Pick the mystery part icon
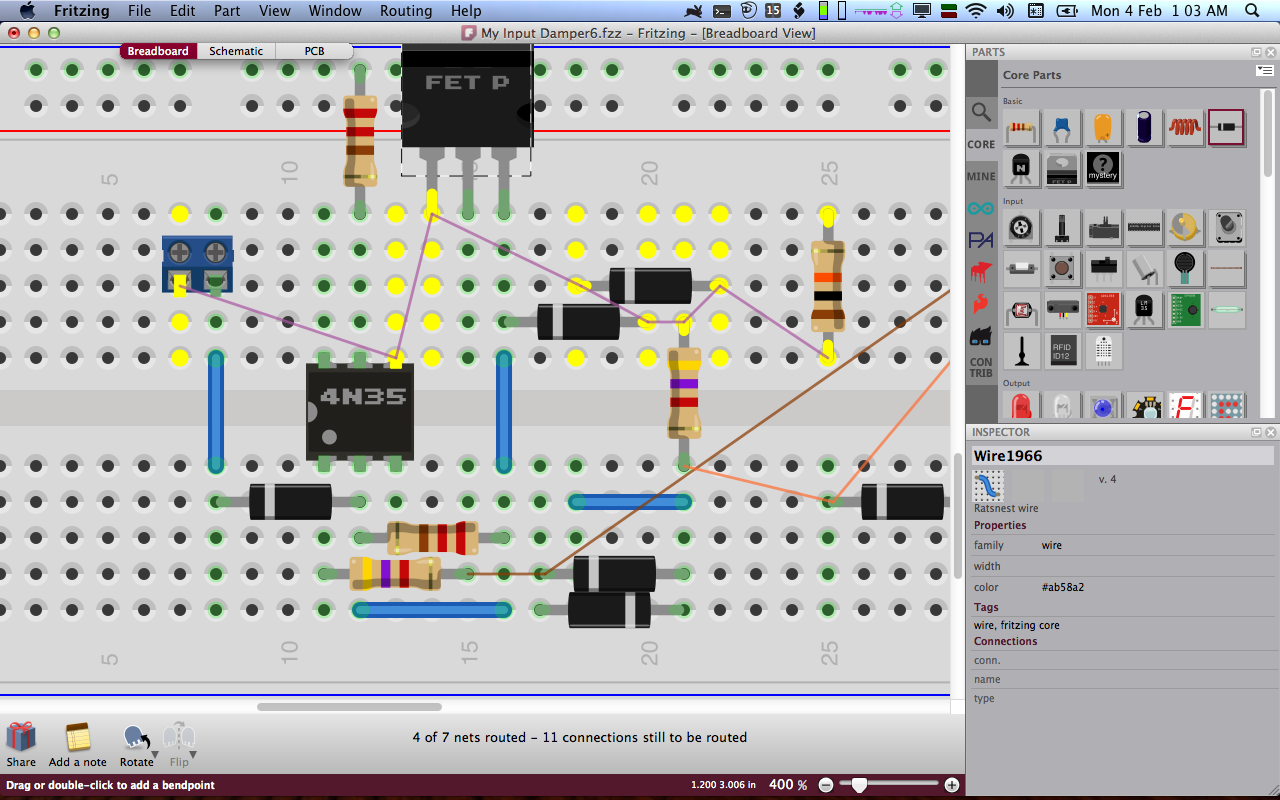The image size is (1280, 800). click(x=1103, y=168)
